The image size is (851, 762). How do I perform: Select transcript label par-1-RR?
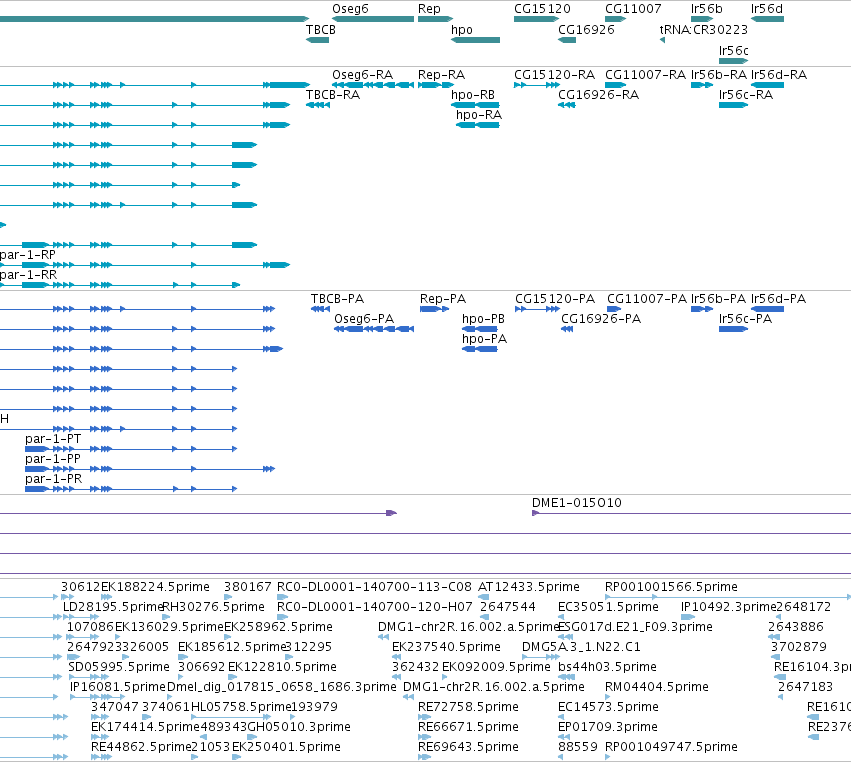pyautogui.click(x=28, y=275)
